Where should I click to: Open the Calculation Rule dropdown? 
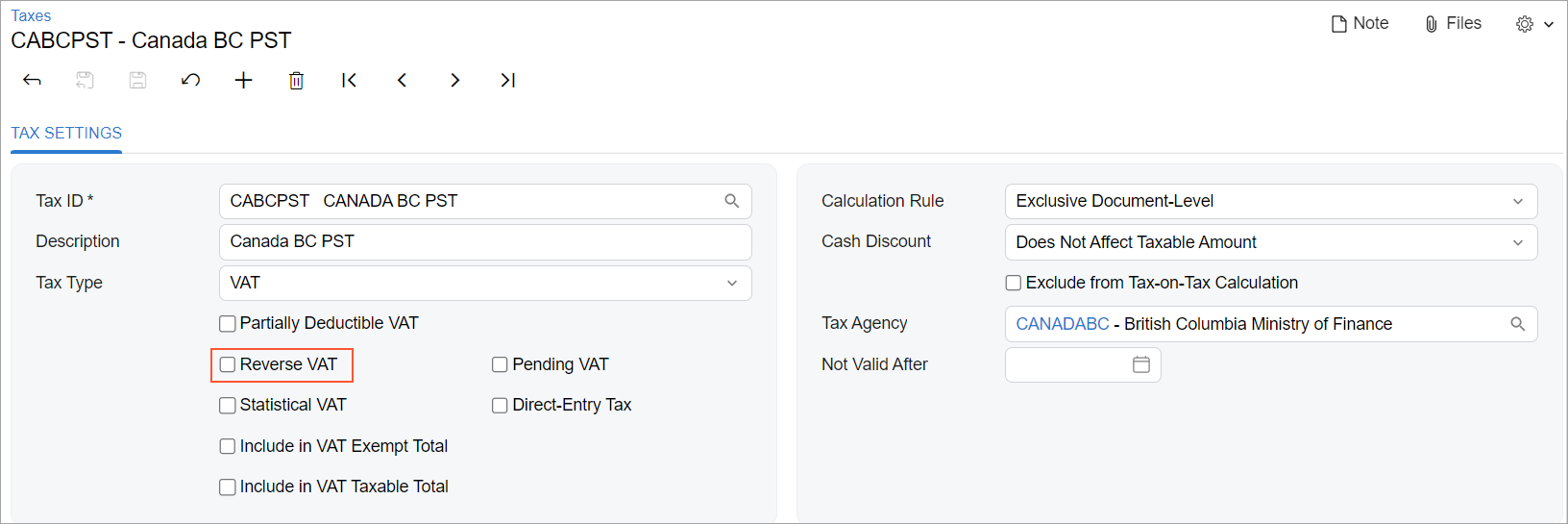point(1518,202)
